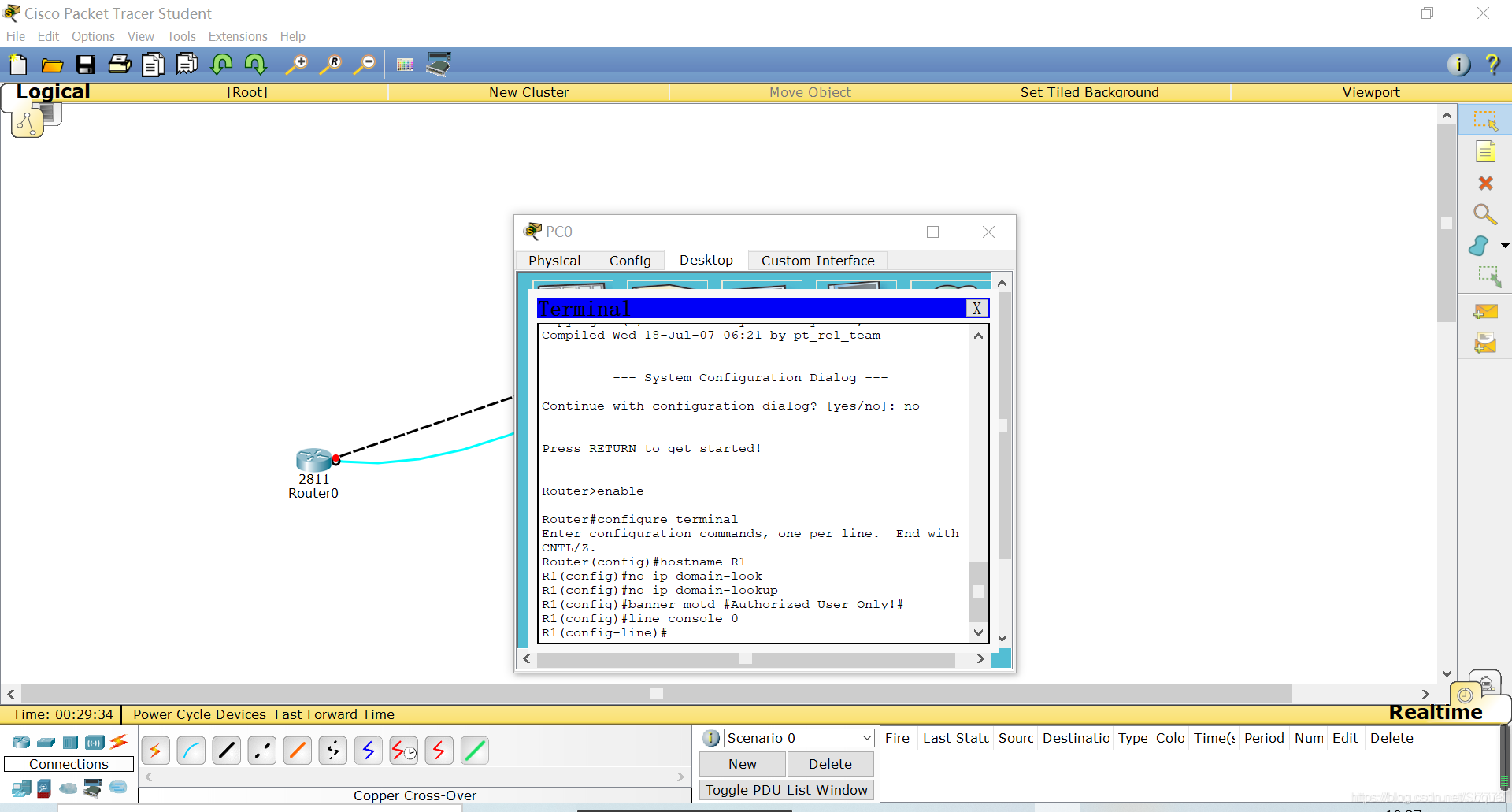Save the network with the floppy icon
This screenshot has height=812, width=1512.
pos(86,65)
